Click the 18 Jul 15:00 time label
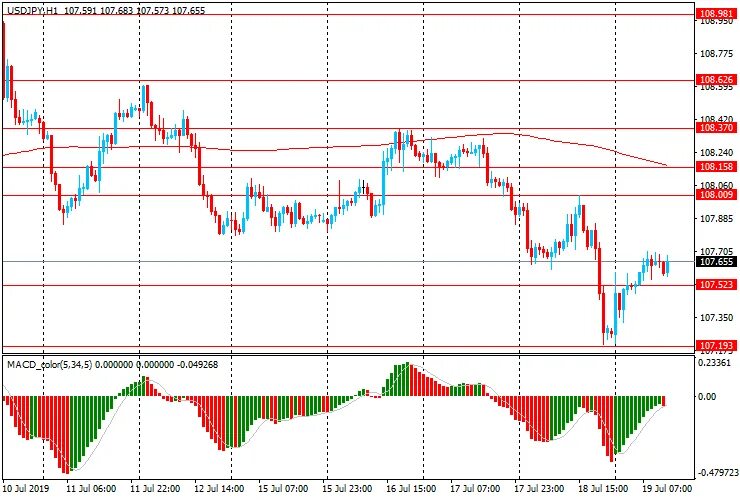 click(x=603, y=488)
